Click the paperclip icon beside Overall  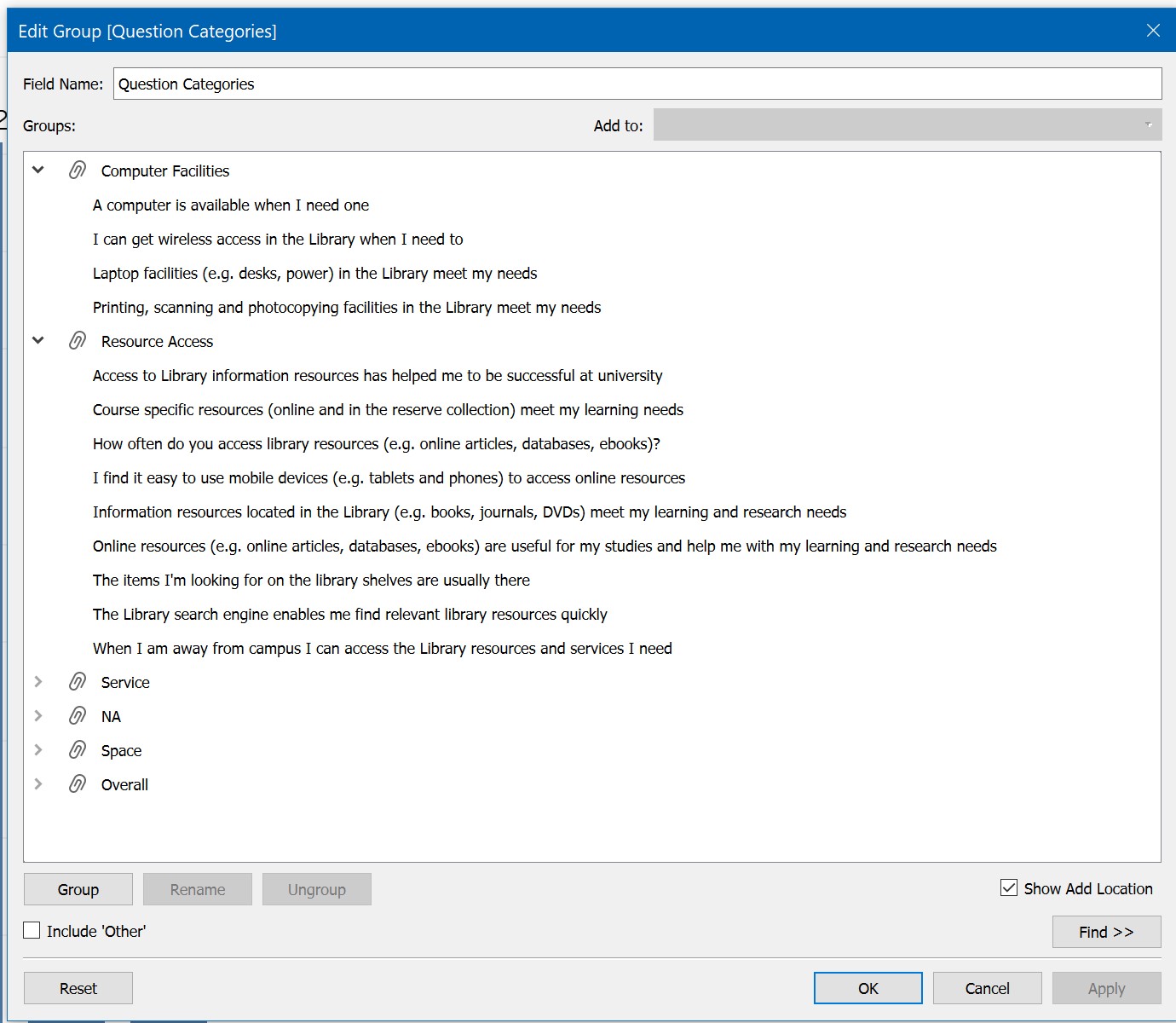78,784
